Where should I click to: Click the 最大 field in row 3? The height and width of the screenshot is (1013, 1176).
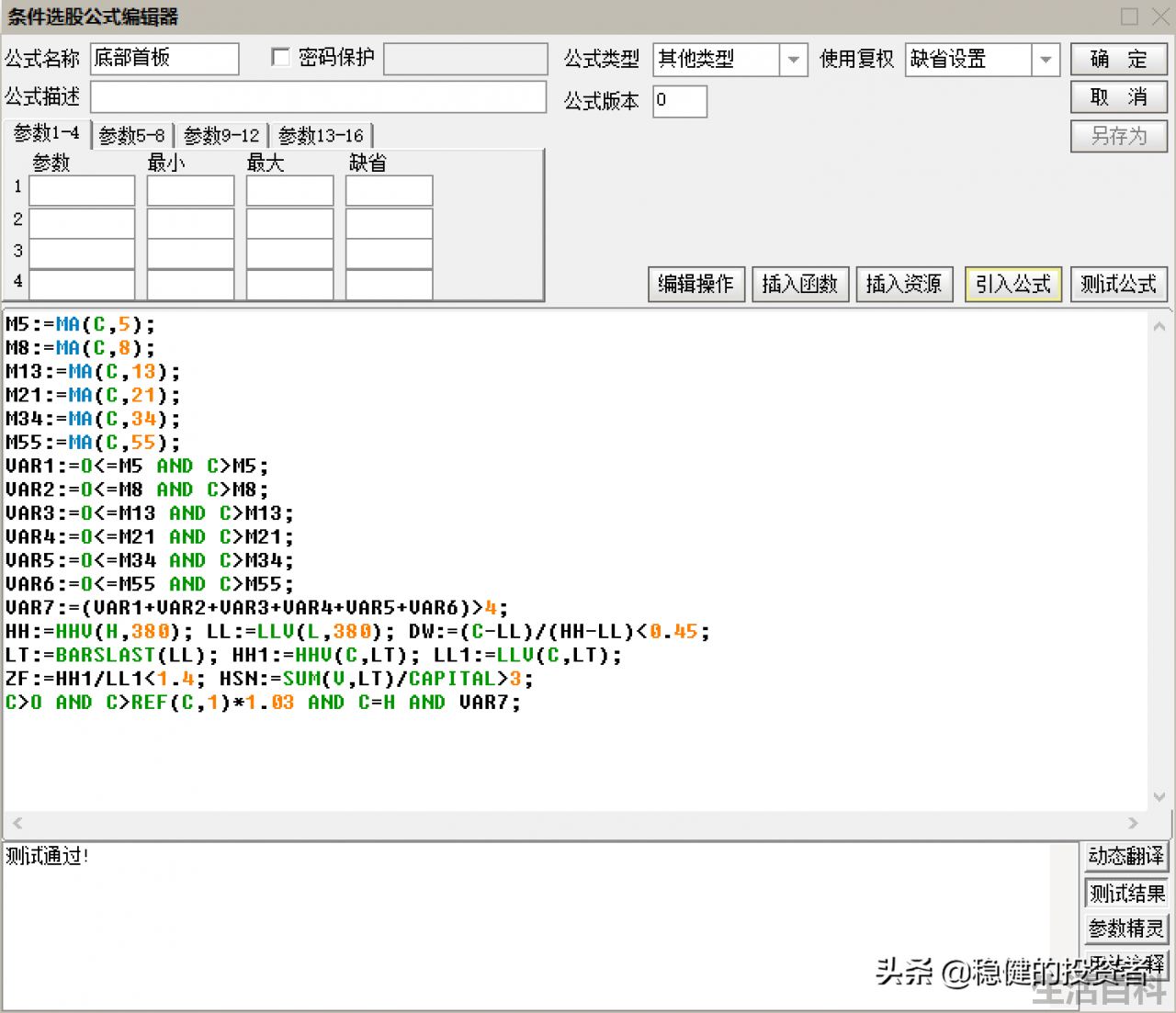click(289, 253)
